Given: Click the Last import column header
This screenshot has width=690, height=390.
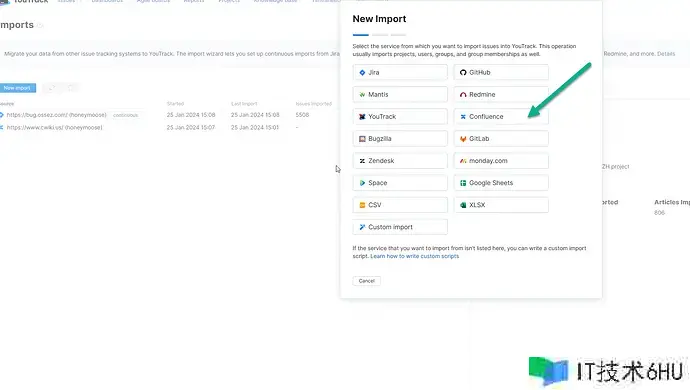Looking at the screenshot, I should point(244,104).
